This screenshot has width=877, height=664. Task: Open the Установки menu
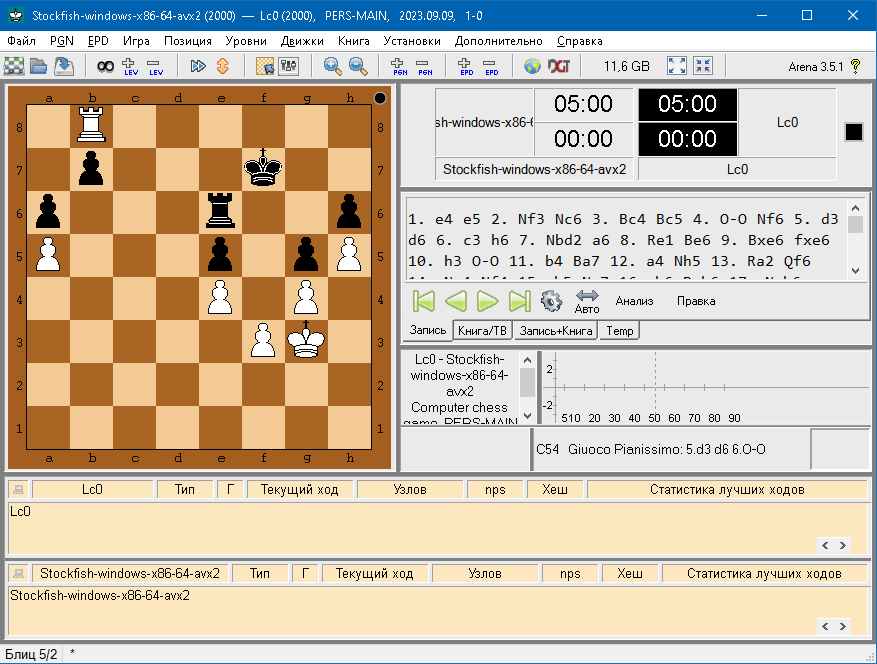(412, 41)
